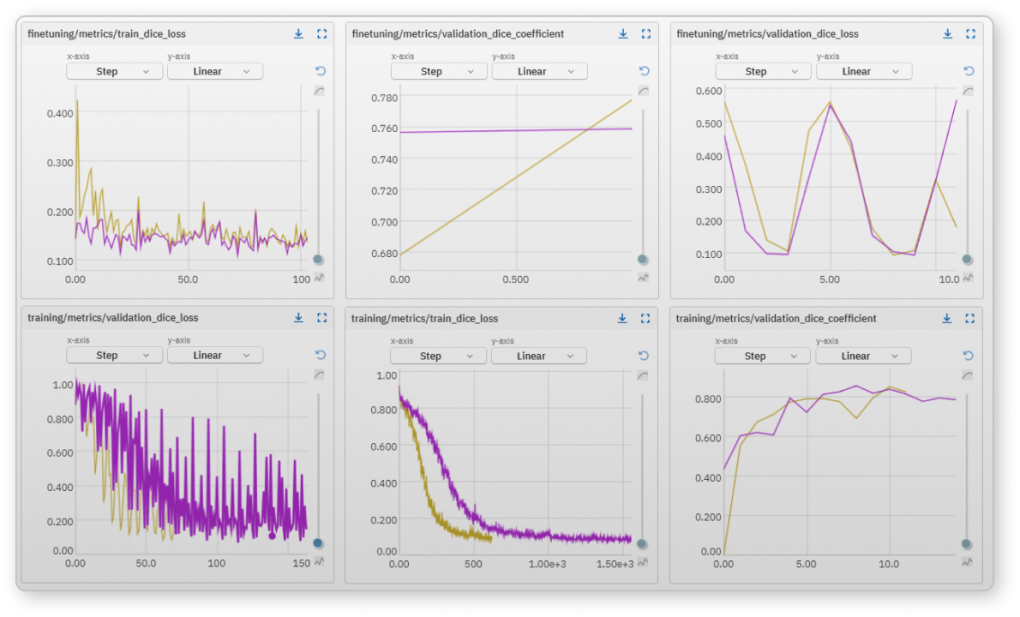Download the finetuning validation_dice_loss chart
This screenshot has width=1020, height=617.
point(948,34)
